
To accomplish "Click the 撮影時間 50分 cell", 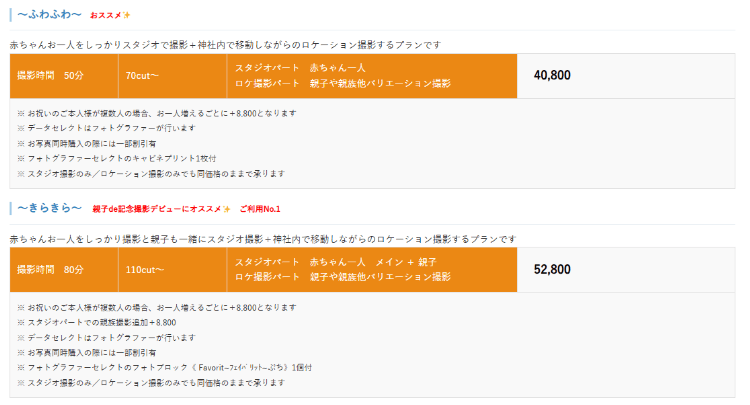I will coord(64,76).
